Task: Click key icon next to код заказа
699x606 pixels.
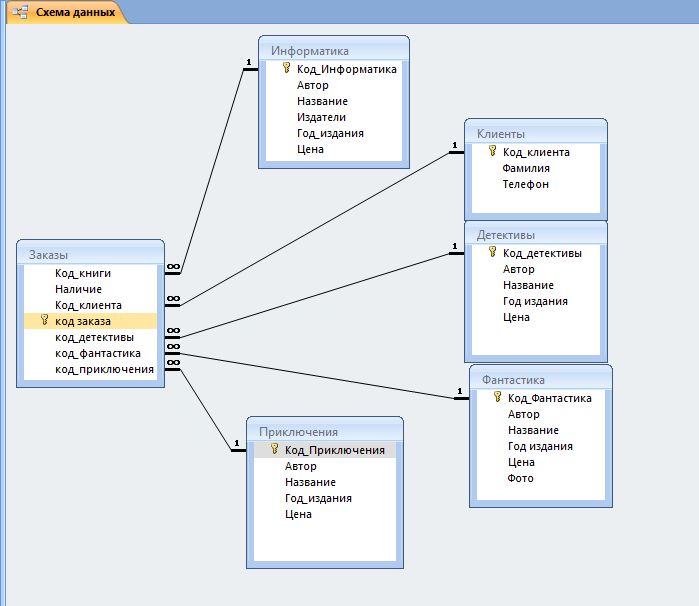Action: point(45,320)
